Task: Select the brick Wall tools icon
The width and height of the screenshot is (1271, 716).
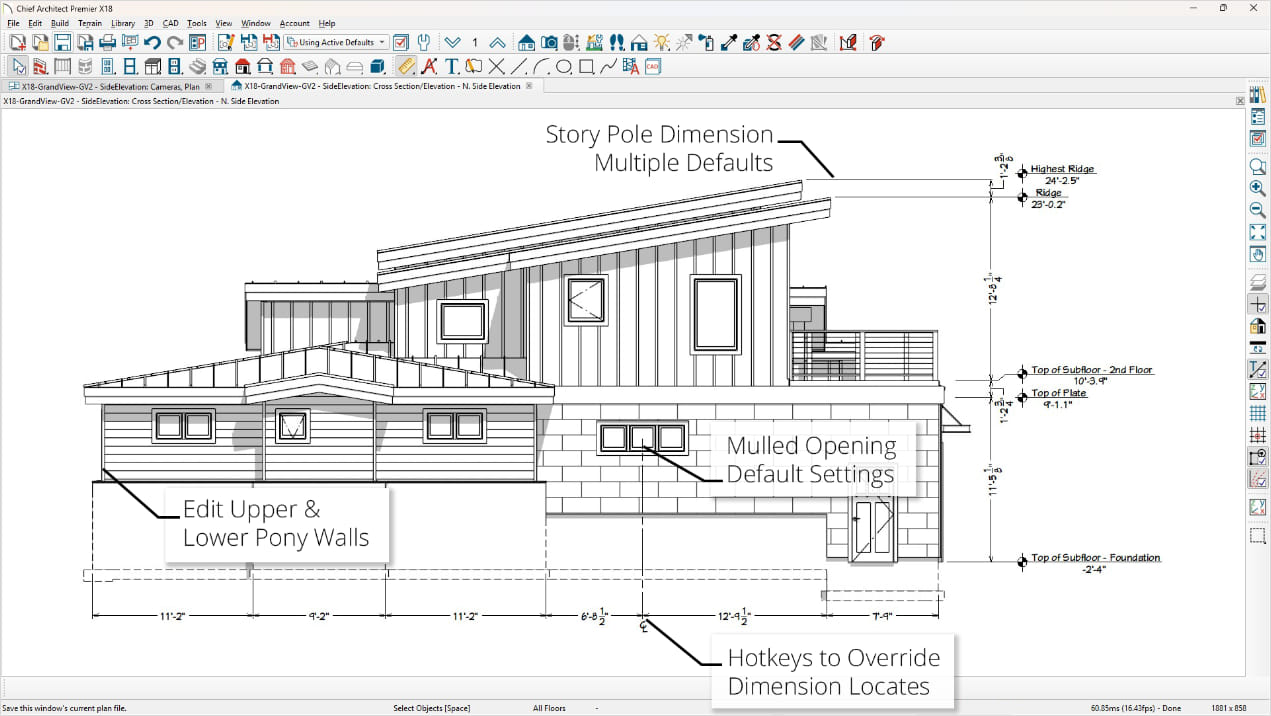Action: (41, 67)
